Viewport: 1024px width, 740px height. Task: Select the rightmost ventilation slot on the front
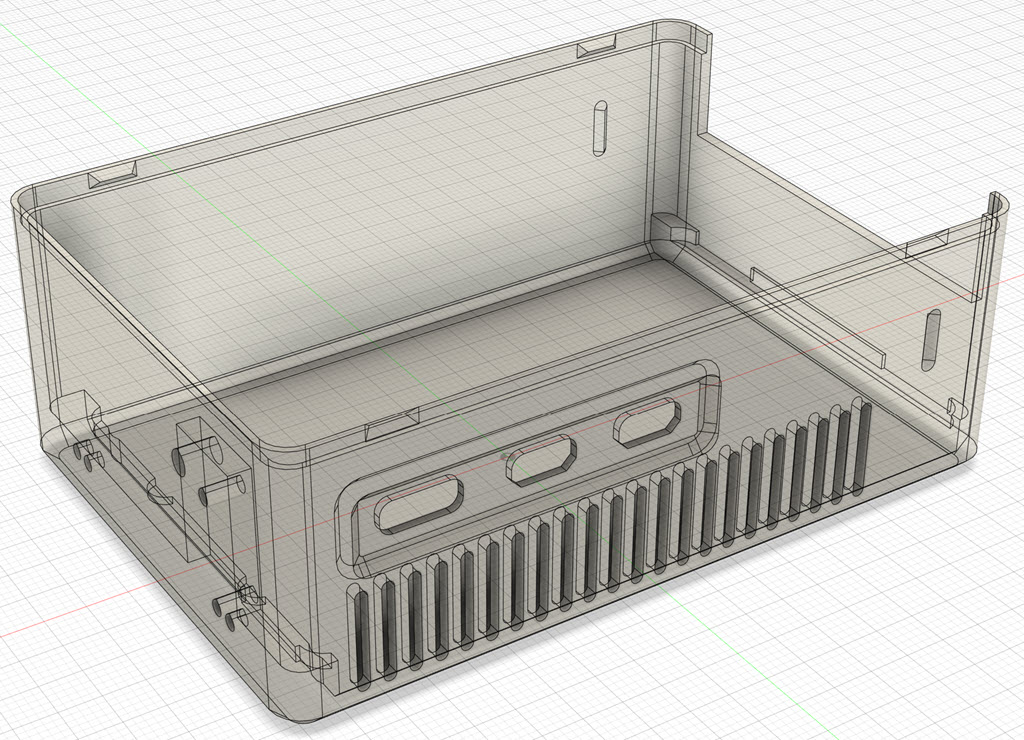[863, 445]
